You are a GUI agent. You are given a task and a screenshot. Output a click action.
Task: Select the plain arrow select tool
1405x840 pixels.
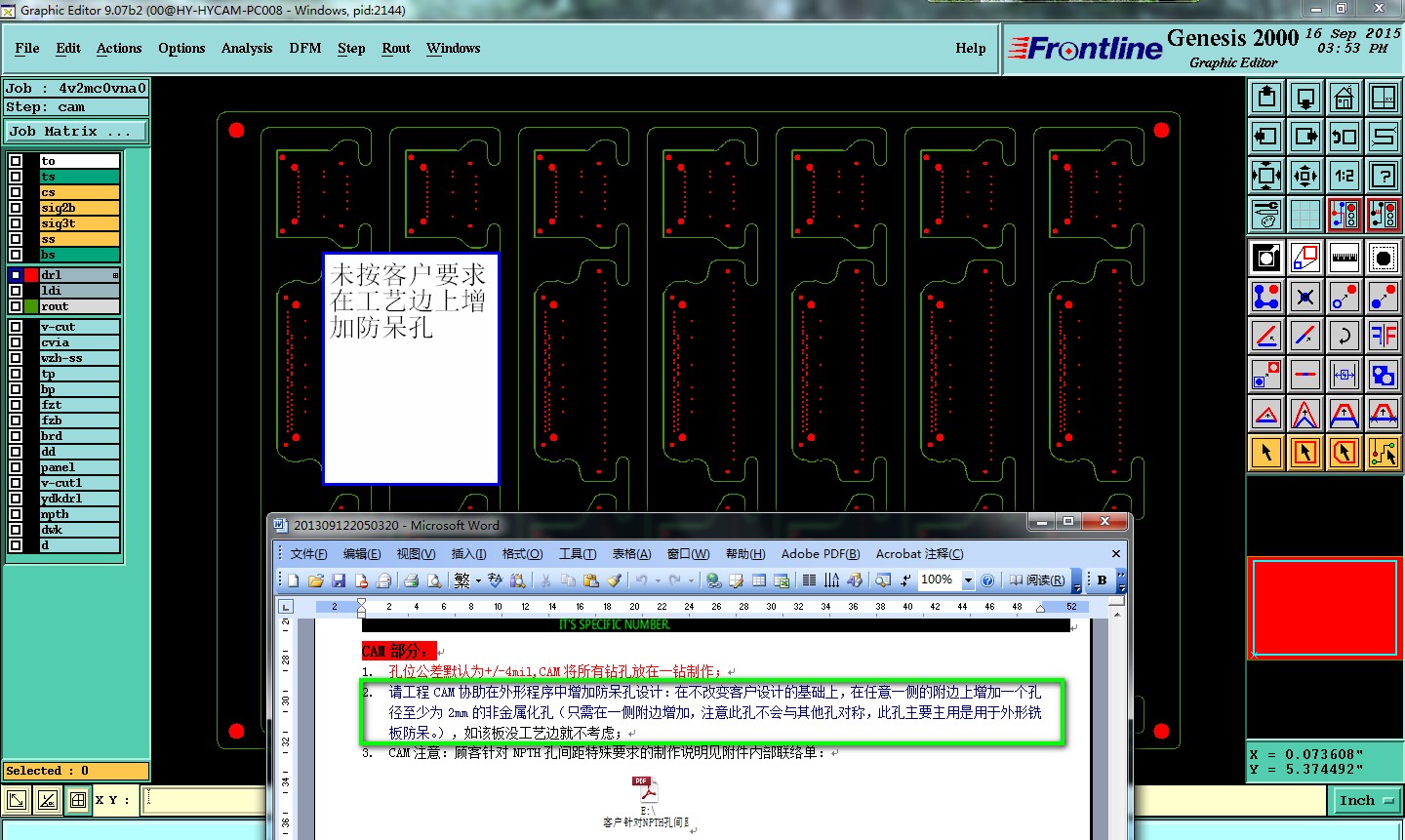(1266, 453)
